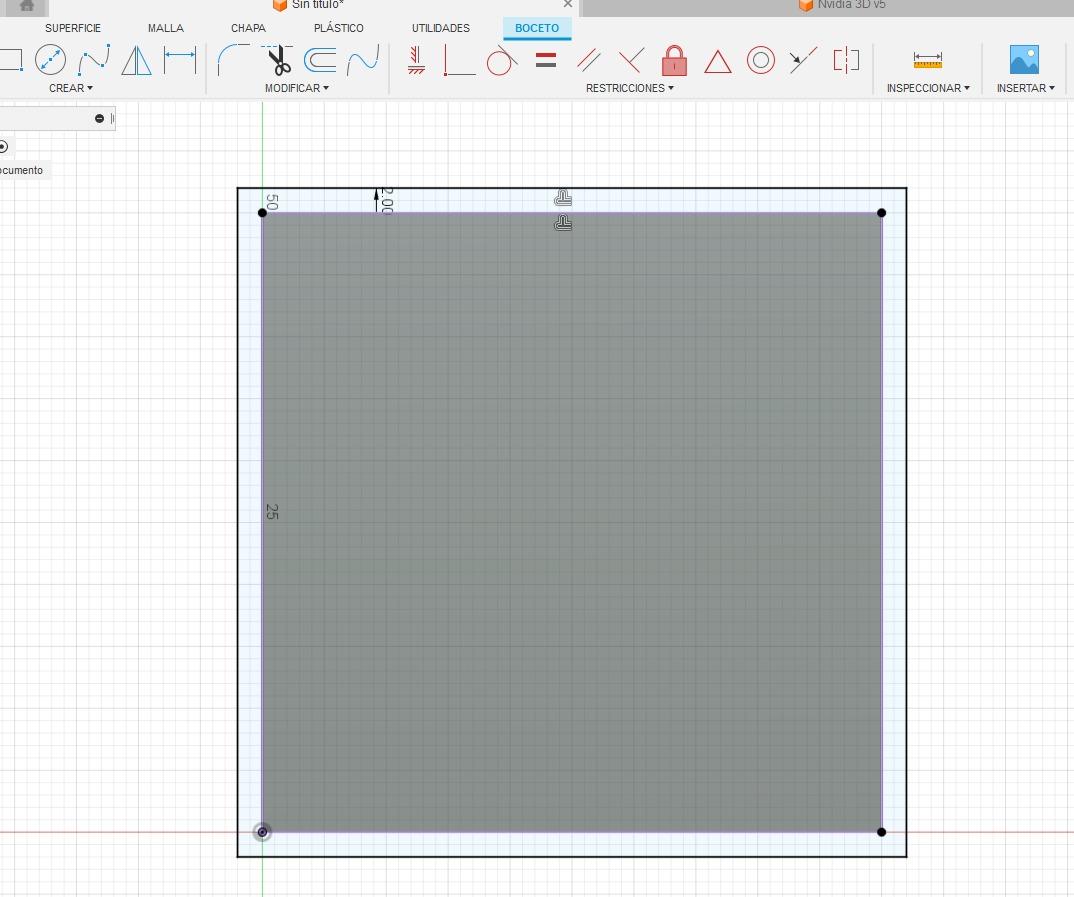The image size is (1074, 897).
Task: Select the 25 dimension label
Action: (272, 511)
